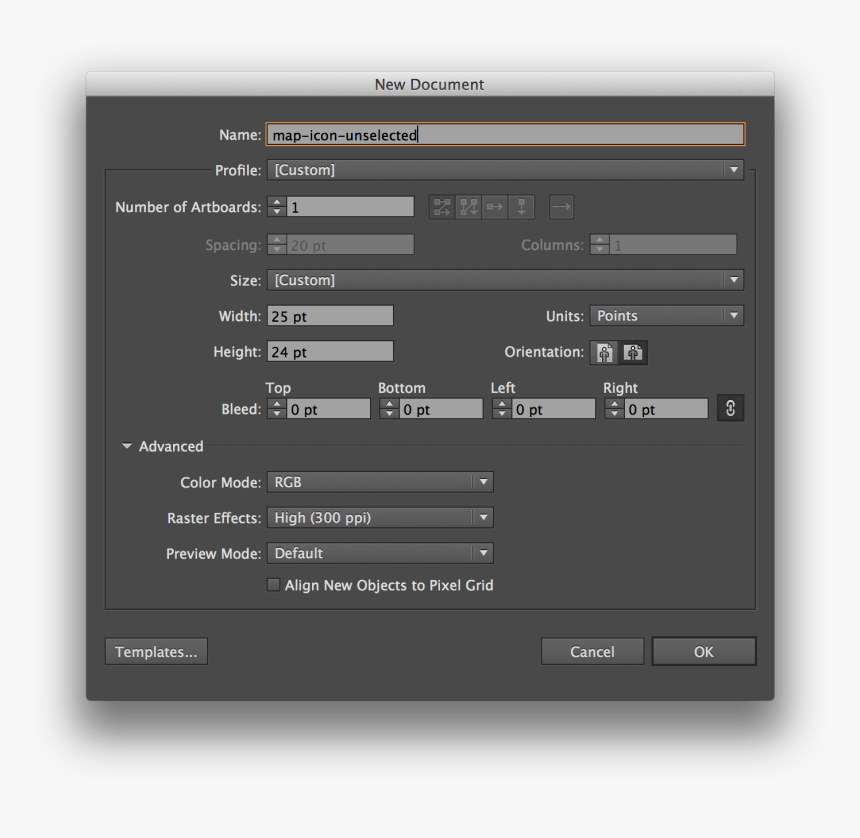Toggle the bleed link chain icon

pos(730,409)
